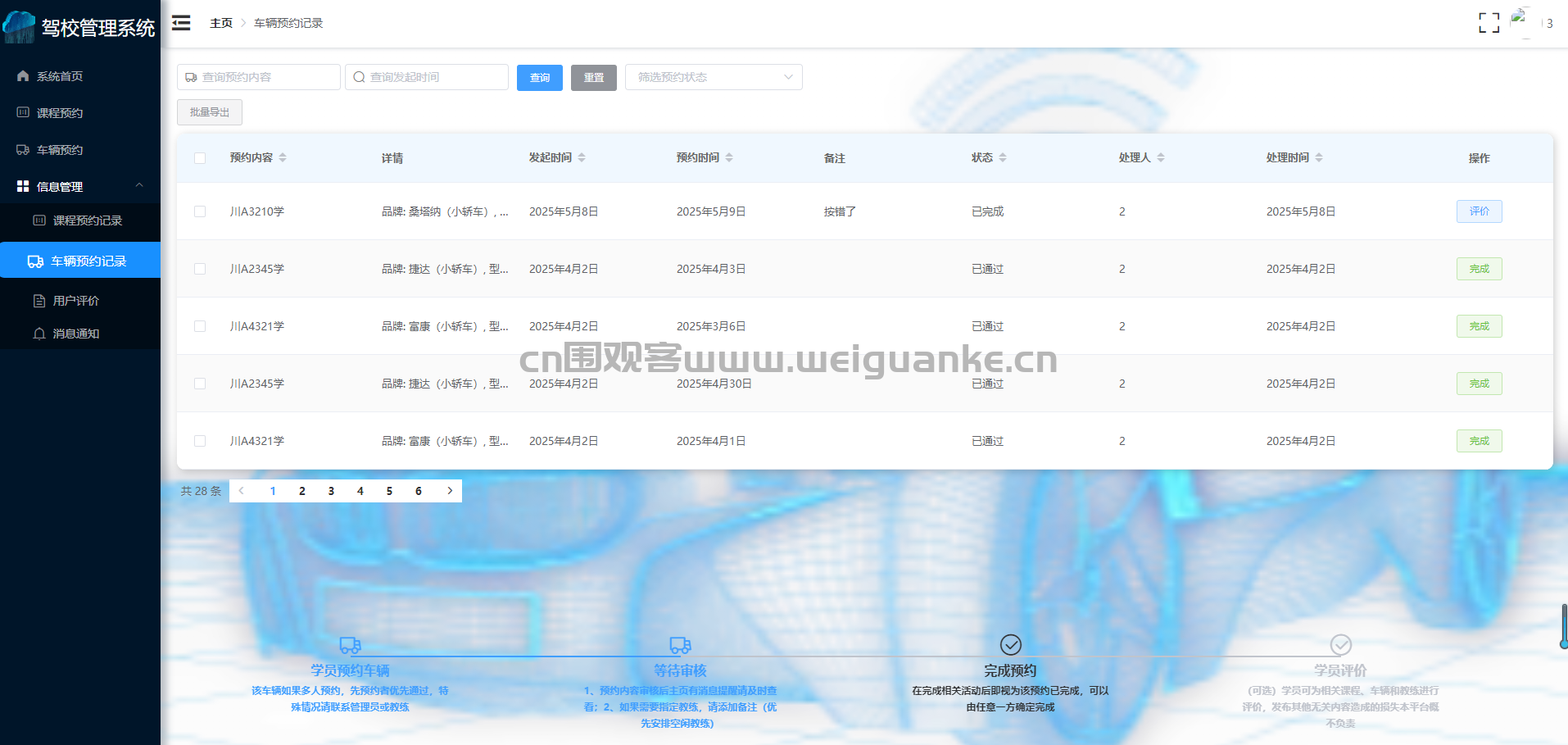Check the 川A4321学 row dated 2025年4月1日
1568x745 pixels.
[200, 441]
